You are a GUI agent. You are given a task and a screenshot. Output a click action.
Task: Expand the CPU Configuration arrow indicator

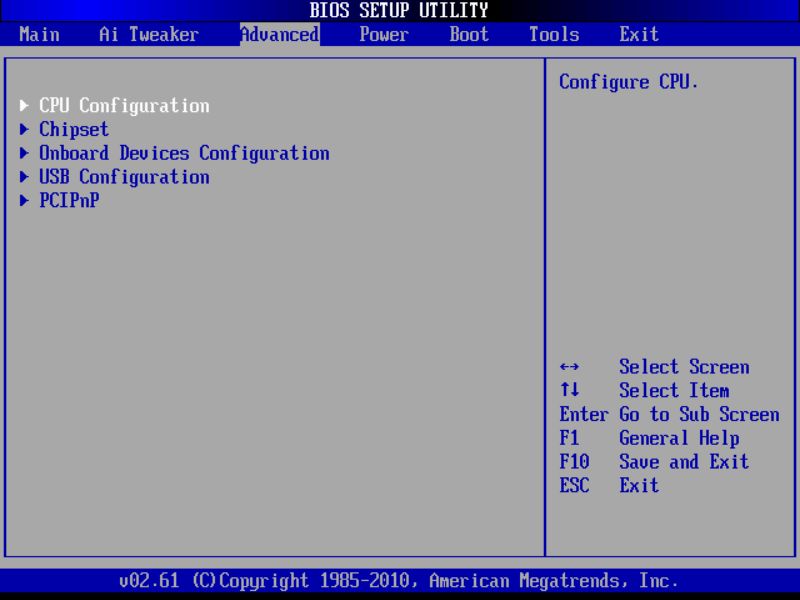coord(24,105)
